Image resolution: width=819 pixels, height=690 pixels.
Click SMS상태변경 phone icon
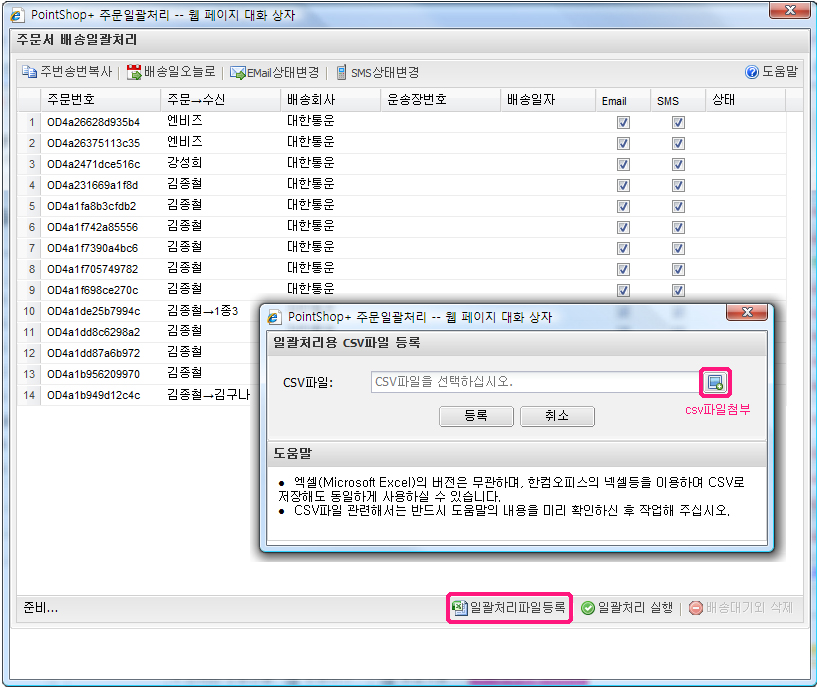[342, 72]
